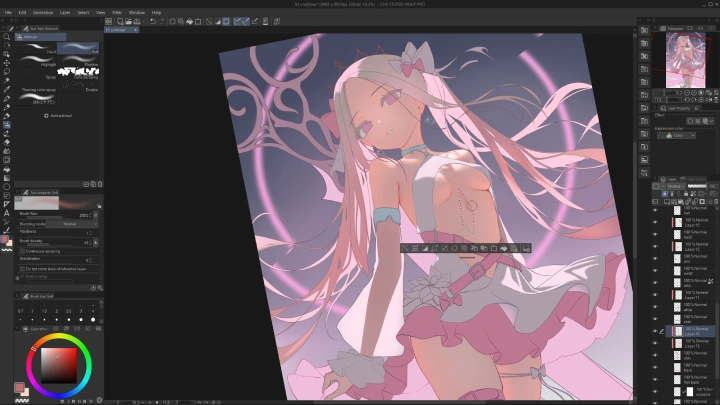Select the Text tool
Viewport: 720px width, 405px height.
[x=6, y=213]
